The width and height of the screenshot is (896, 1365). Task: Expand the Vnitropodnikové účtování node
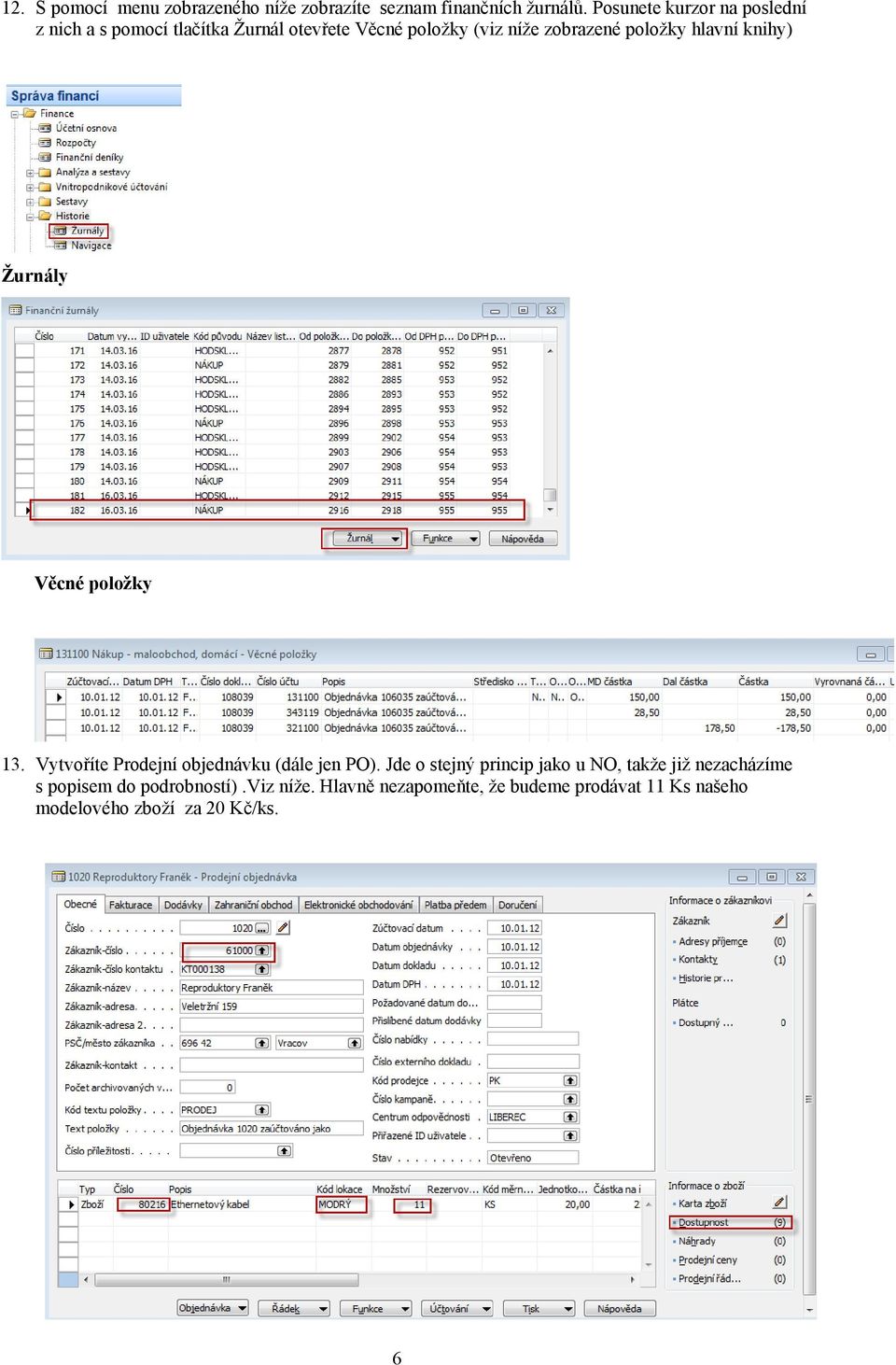point(30,188)
